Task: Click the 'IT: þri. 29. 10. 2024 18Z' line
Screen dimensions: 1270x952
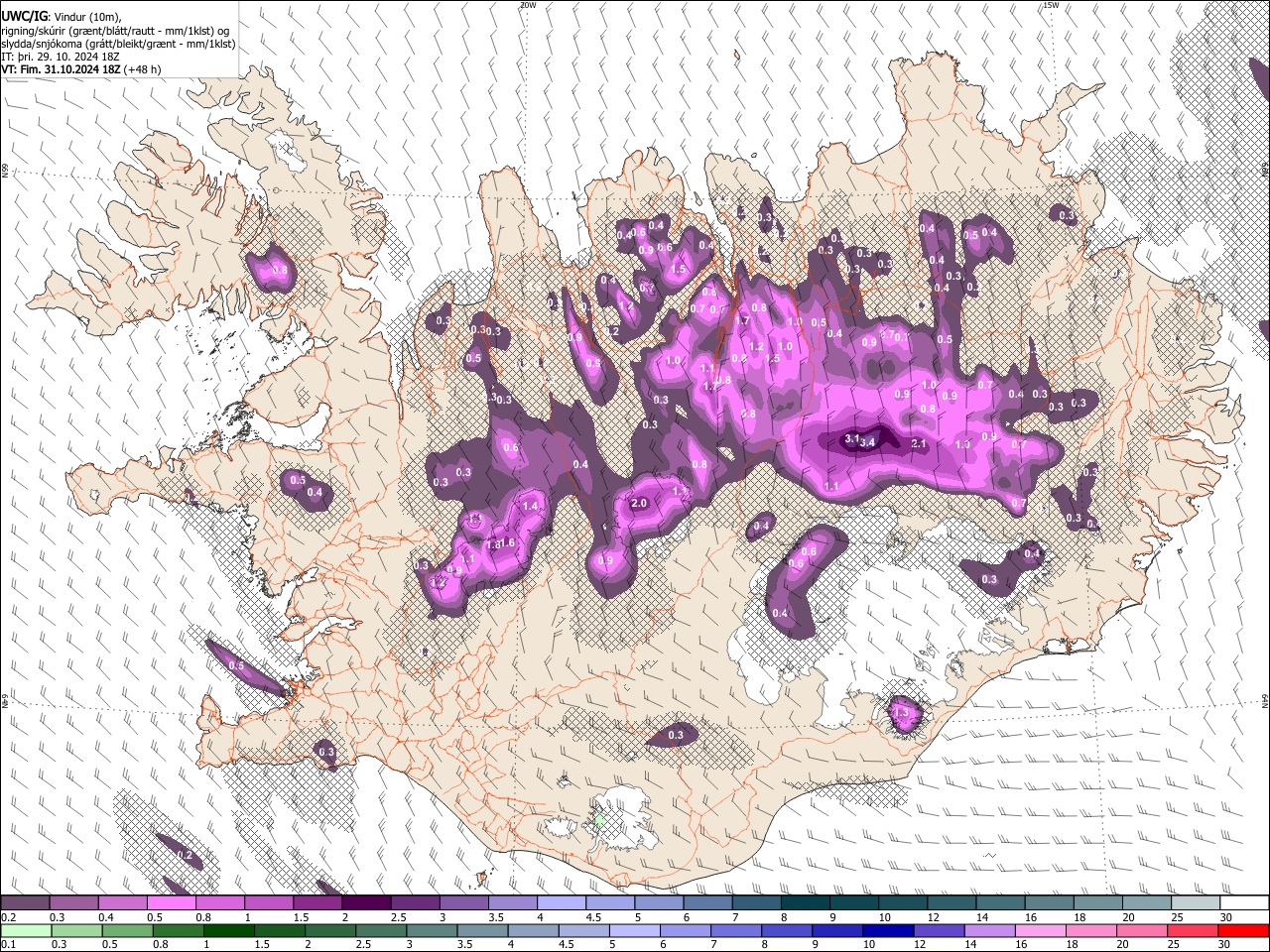Action: 61,57
